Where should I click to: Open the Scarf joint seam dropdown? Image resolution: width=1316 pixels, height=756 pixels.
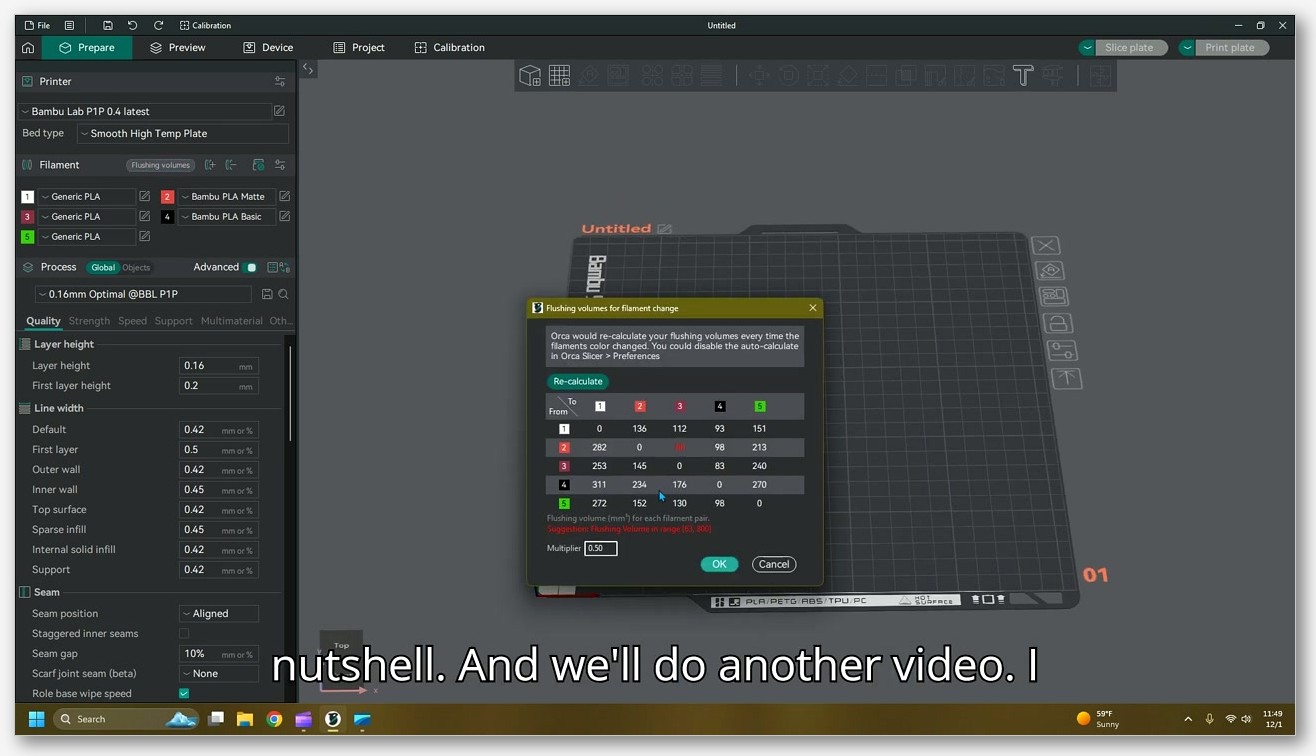(x=218, y=674)
